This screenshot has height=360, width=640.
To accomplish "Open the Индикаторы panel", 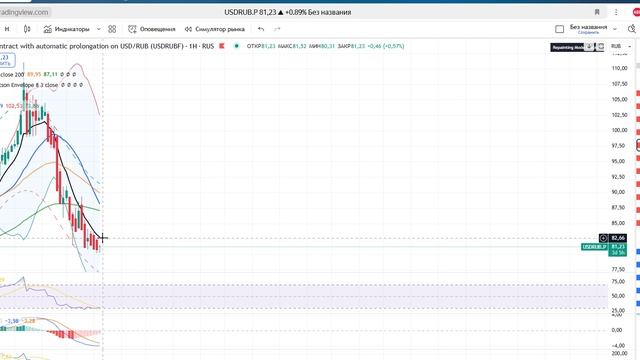I will [67, 29].
